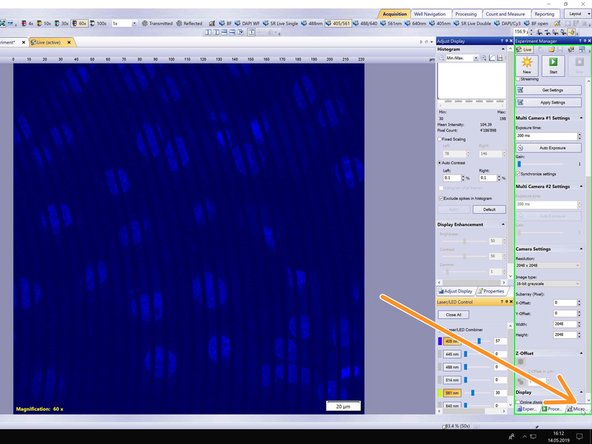Open the Resolution 2048 x 2048 dropdown
The image size is (592, 444).
tap(547, 265)
